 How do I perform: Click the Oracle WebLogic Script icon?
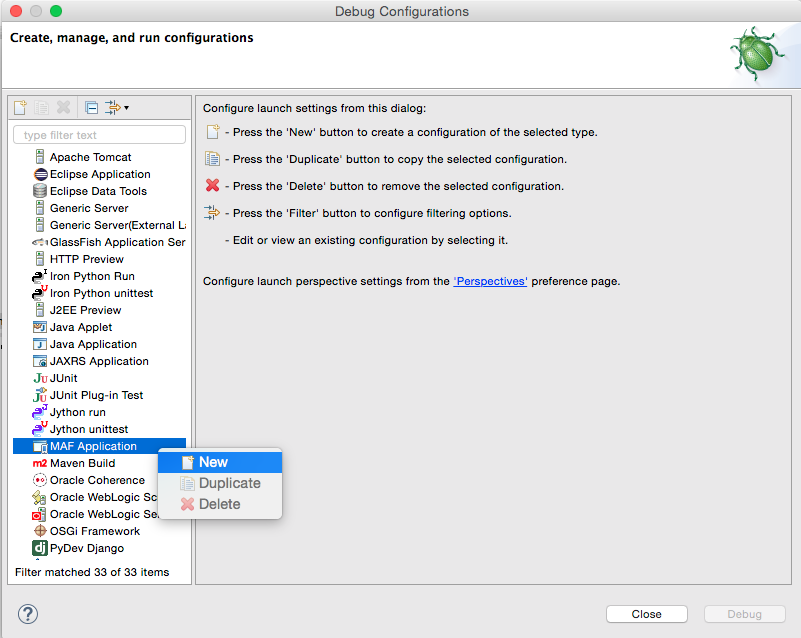click(39, 497)
